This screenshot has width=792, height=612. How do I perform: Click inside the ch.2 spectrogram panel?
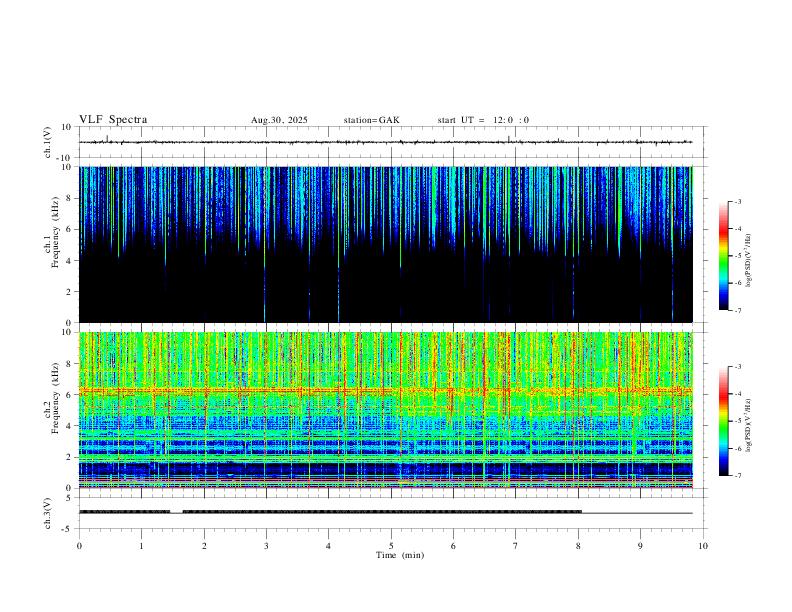(x=386, y=410)
